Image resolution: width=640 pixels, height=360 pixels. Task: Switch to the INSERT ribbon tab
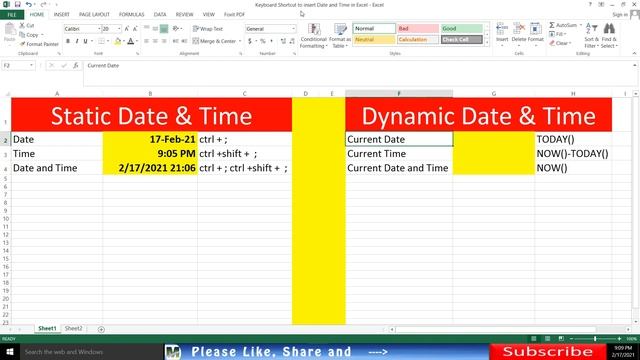(62, 15)
